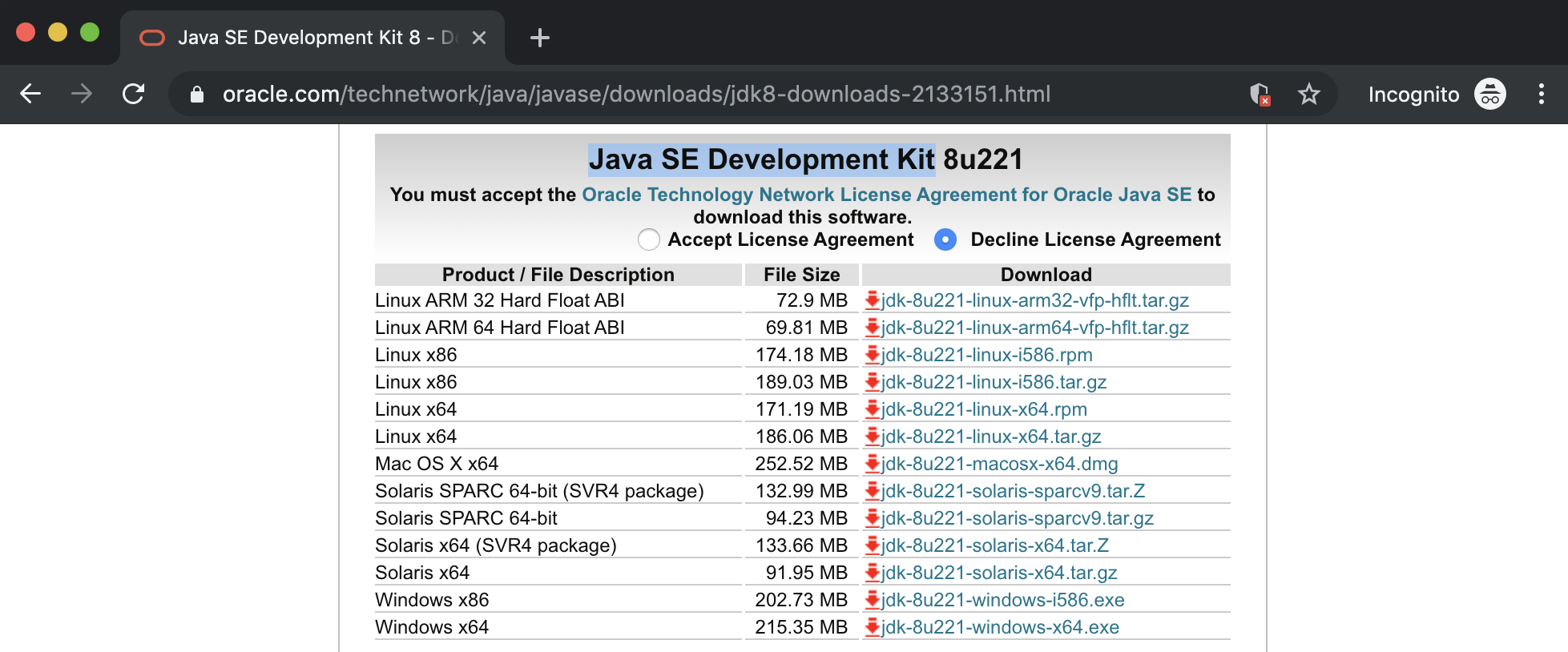Click the 'Download' column header
The height and width of the screenshot is (652, 1568).
tap(1046, 275)
